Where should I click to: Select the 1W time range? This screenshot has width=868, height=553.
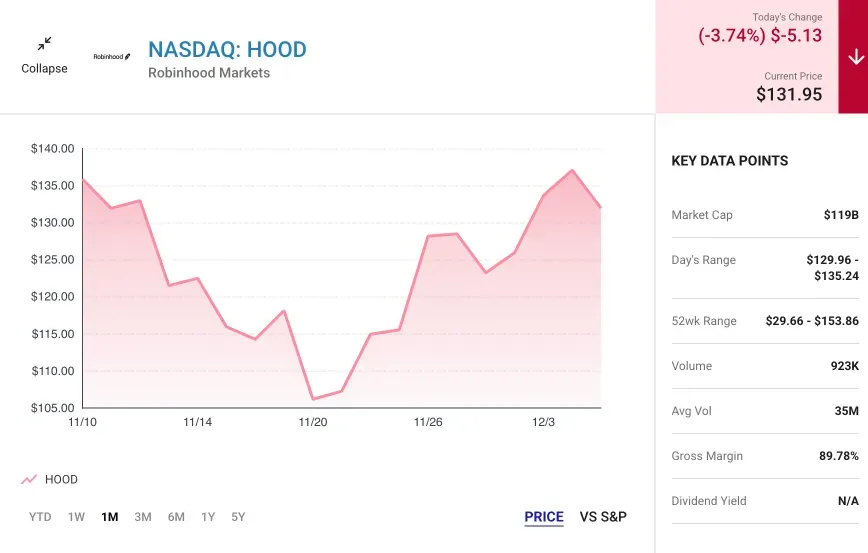pos(76,517)
